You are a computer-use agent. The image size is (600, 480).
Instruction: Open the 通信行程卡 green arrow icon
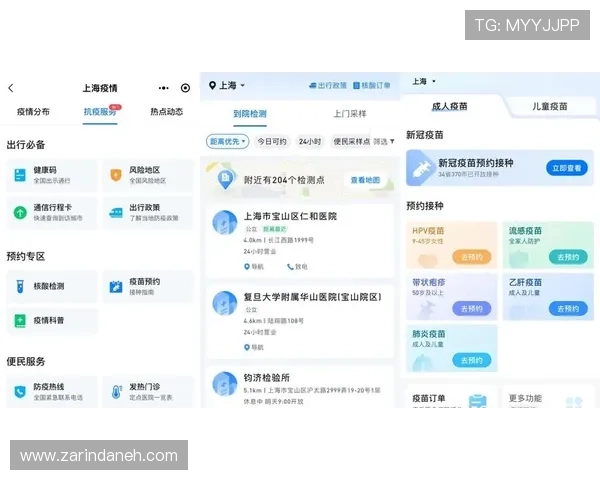[x=20, y=212]
